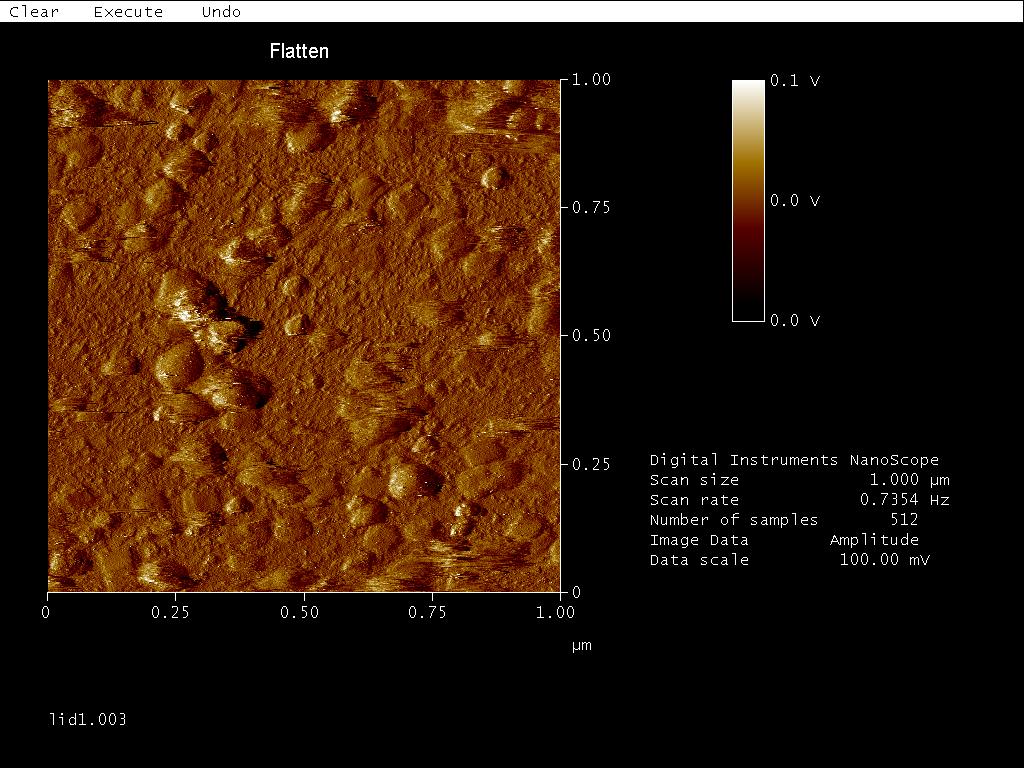
Task: Click the round particle near the scan's top right
Action: point(492,179)
